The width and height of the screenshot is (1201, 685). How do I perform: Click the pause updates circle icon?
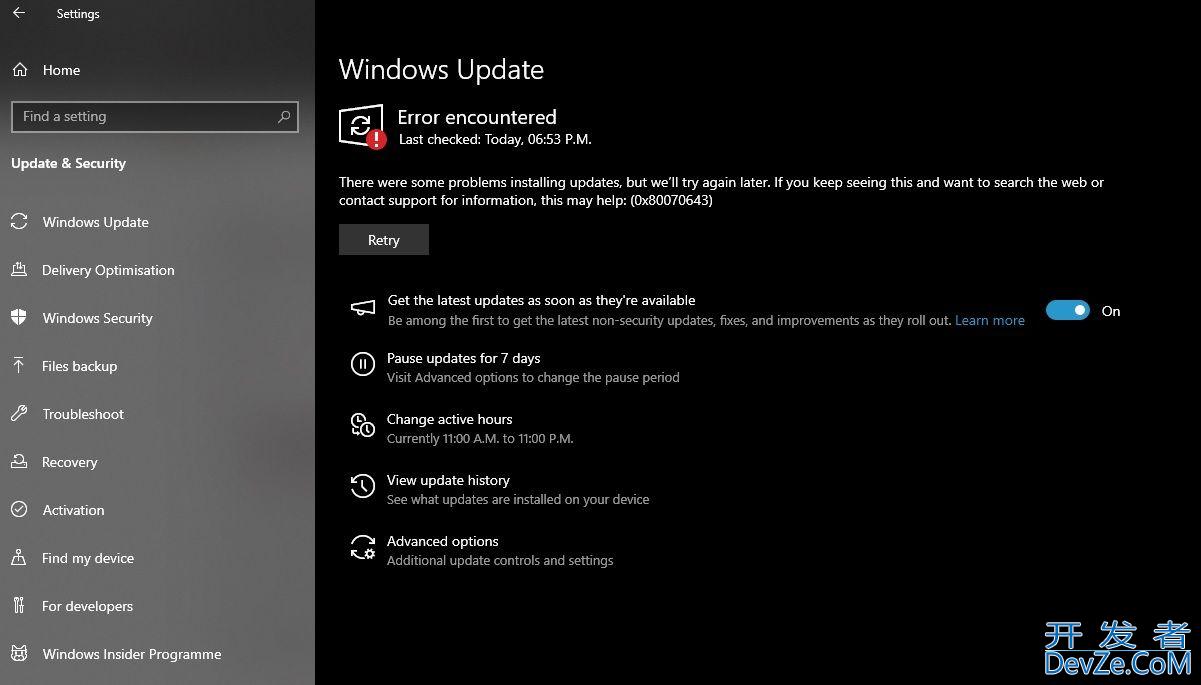click(362, 364)
